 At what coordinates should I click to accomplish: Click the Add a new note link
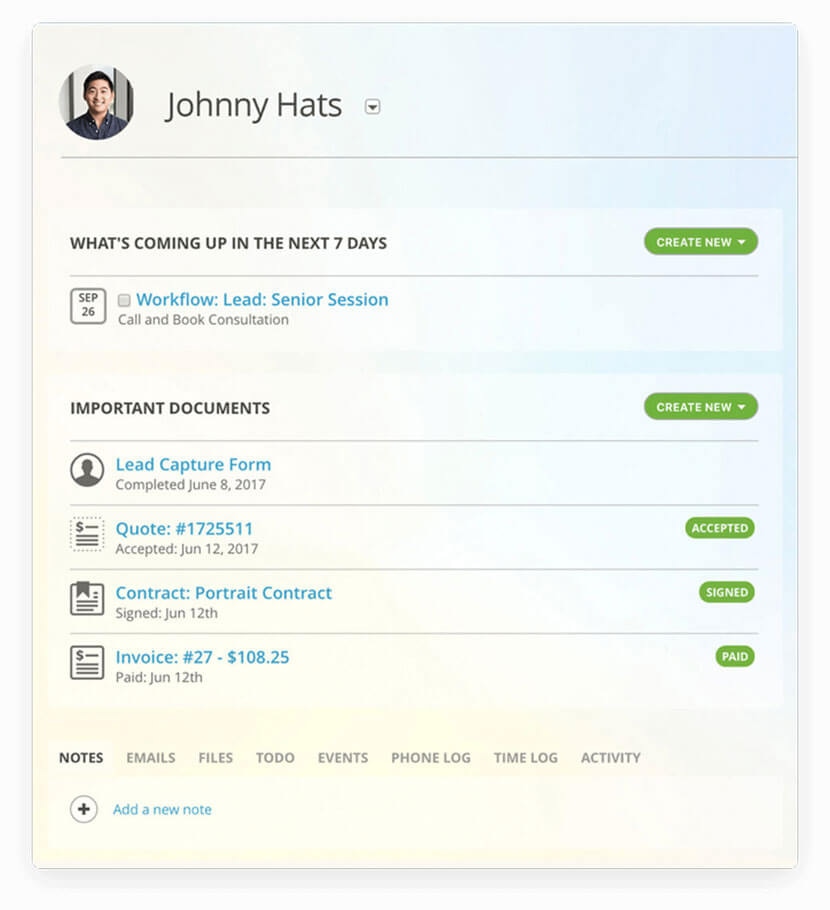[162, 809]
